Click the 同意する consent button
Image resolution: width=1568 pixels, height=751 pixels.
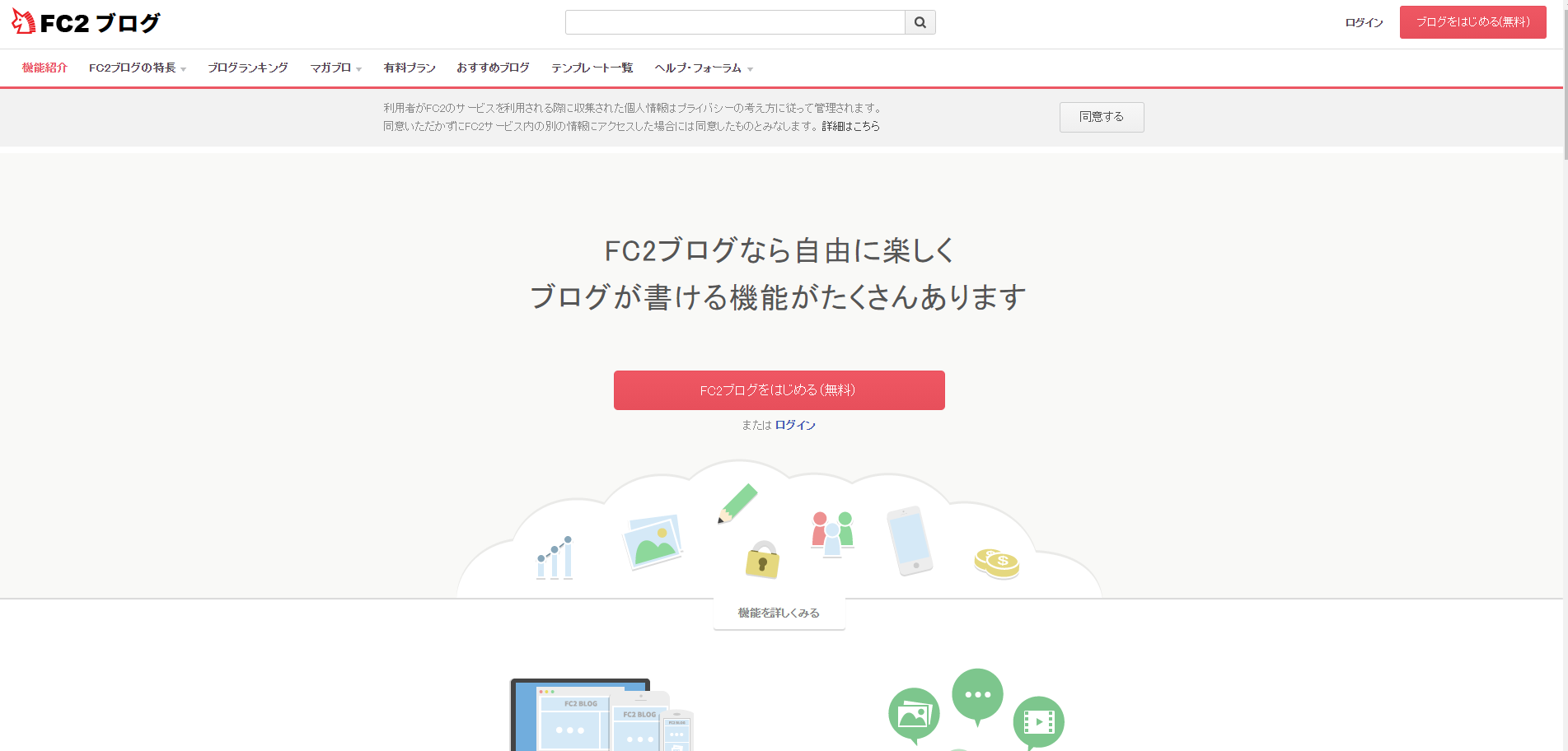pos(1102,117)
